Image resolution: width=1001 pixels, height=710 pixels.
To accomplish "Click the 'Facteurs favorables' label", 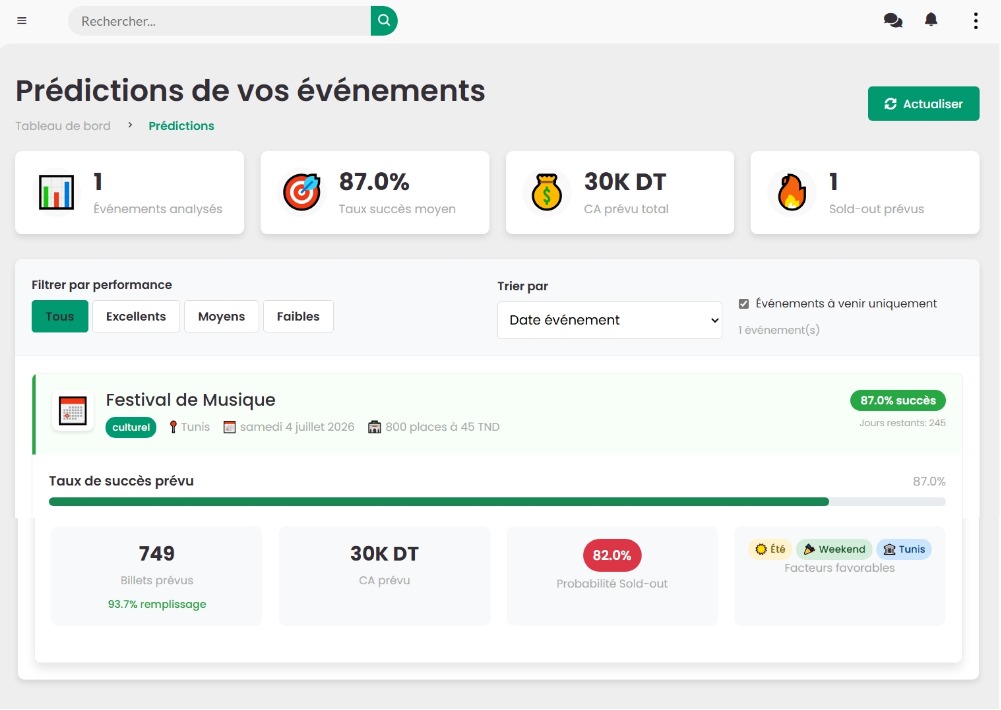I will tap(839, 568).
